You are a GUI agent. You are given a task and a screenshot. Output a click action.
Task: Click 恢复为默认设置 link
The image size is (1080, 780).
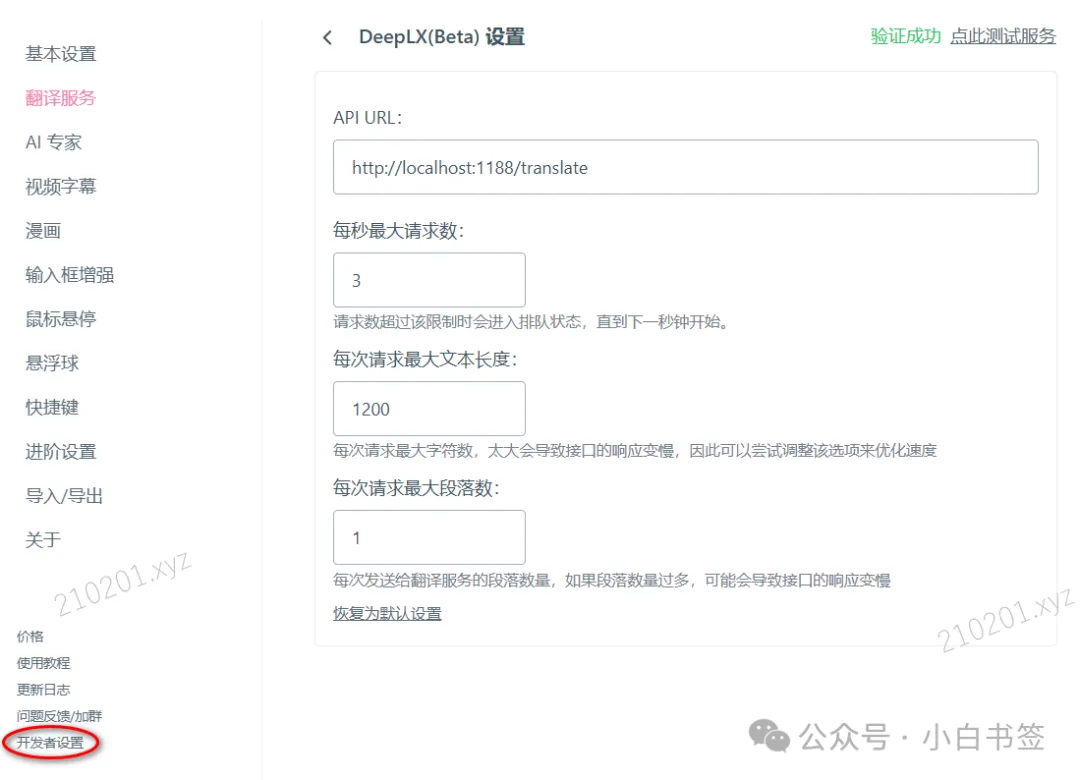click(387, 613)
